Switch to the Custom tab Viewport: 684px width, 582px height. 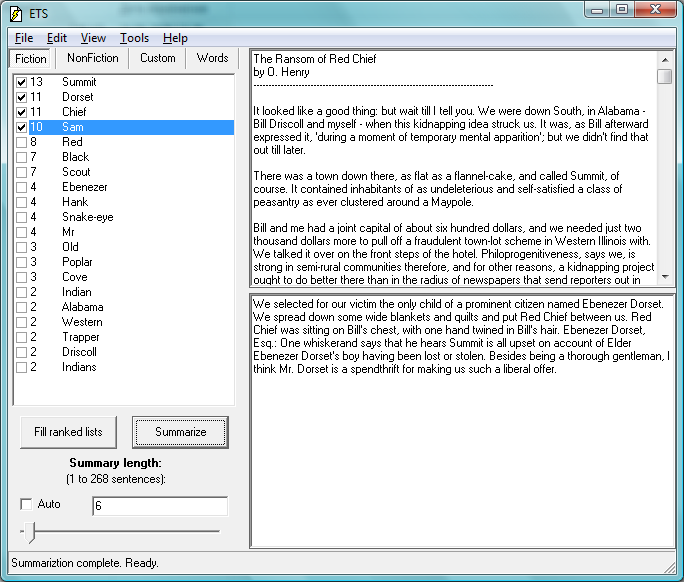pyautogui.click(x=157, y=58)
